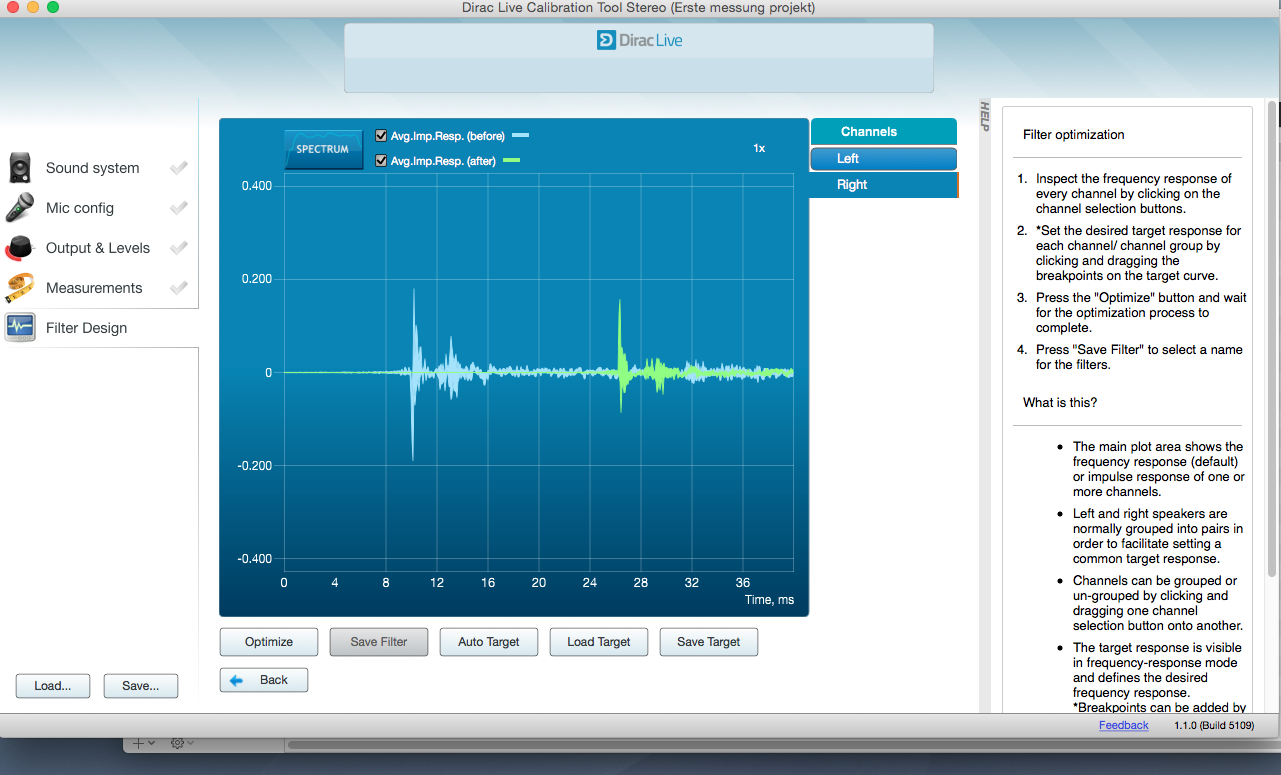This screenshot has width=1281, height=775.
Task: Click the "1.1.0 (Build 5109)" version text
Action: (1214, 725)
